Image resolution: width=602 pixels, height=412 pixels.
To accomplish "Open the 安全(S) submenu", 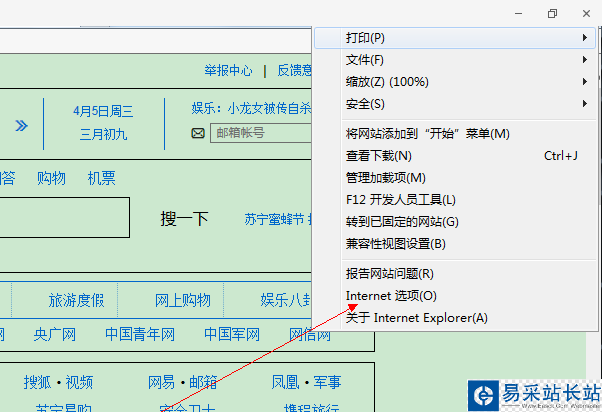I will pyautogui.click(x=455, y=104).
